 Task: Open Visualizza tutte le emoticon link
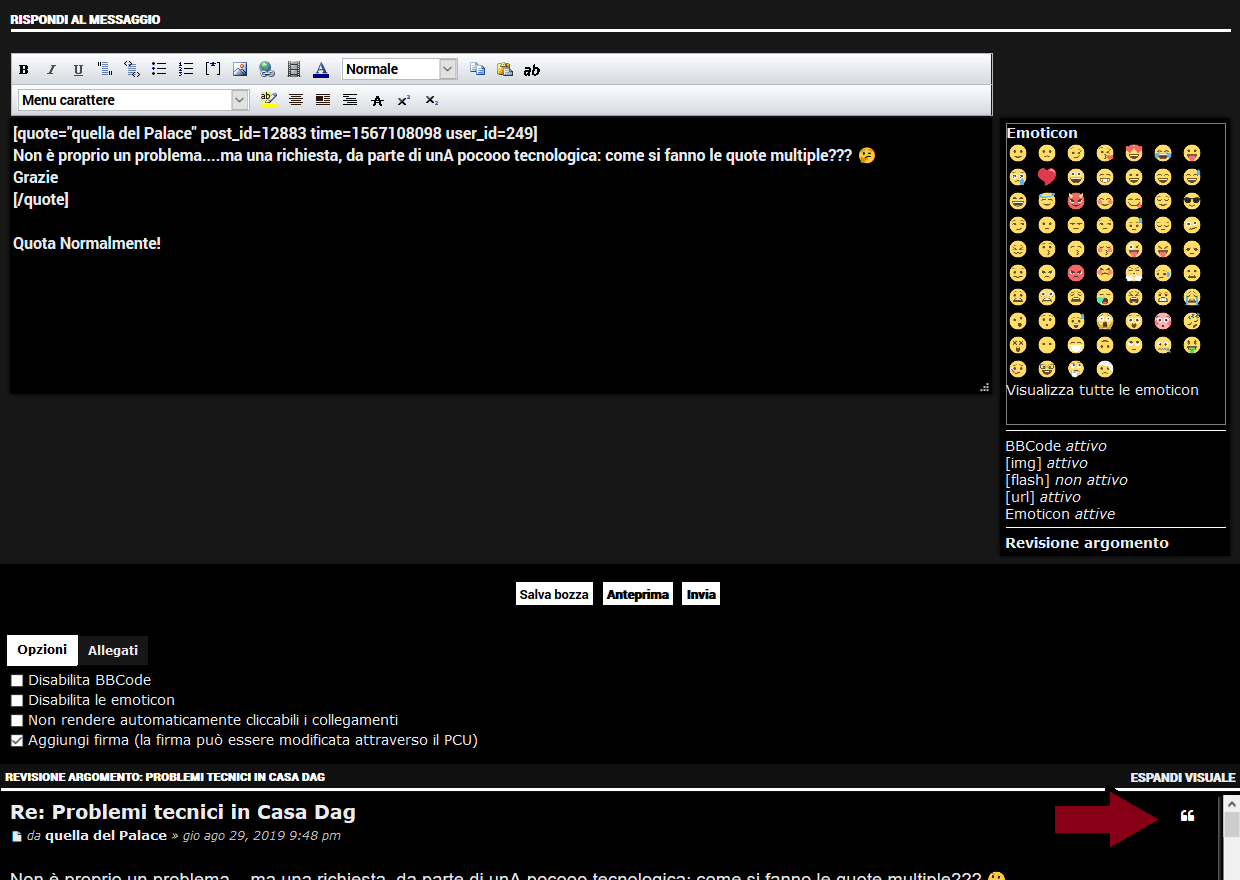[1102, 389]
